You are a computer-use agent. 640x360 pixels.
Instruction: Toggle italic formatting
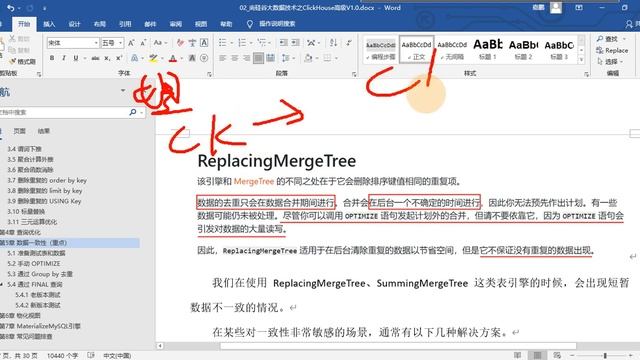click(x=64, y=58)
